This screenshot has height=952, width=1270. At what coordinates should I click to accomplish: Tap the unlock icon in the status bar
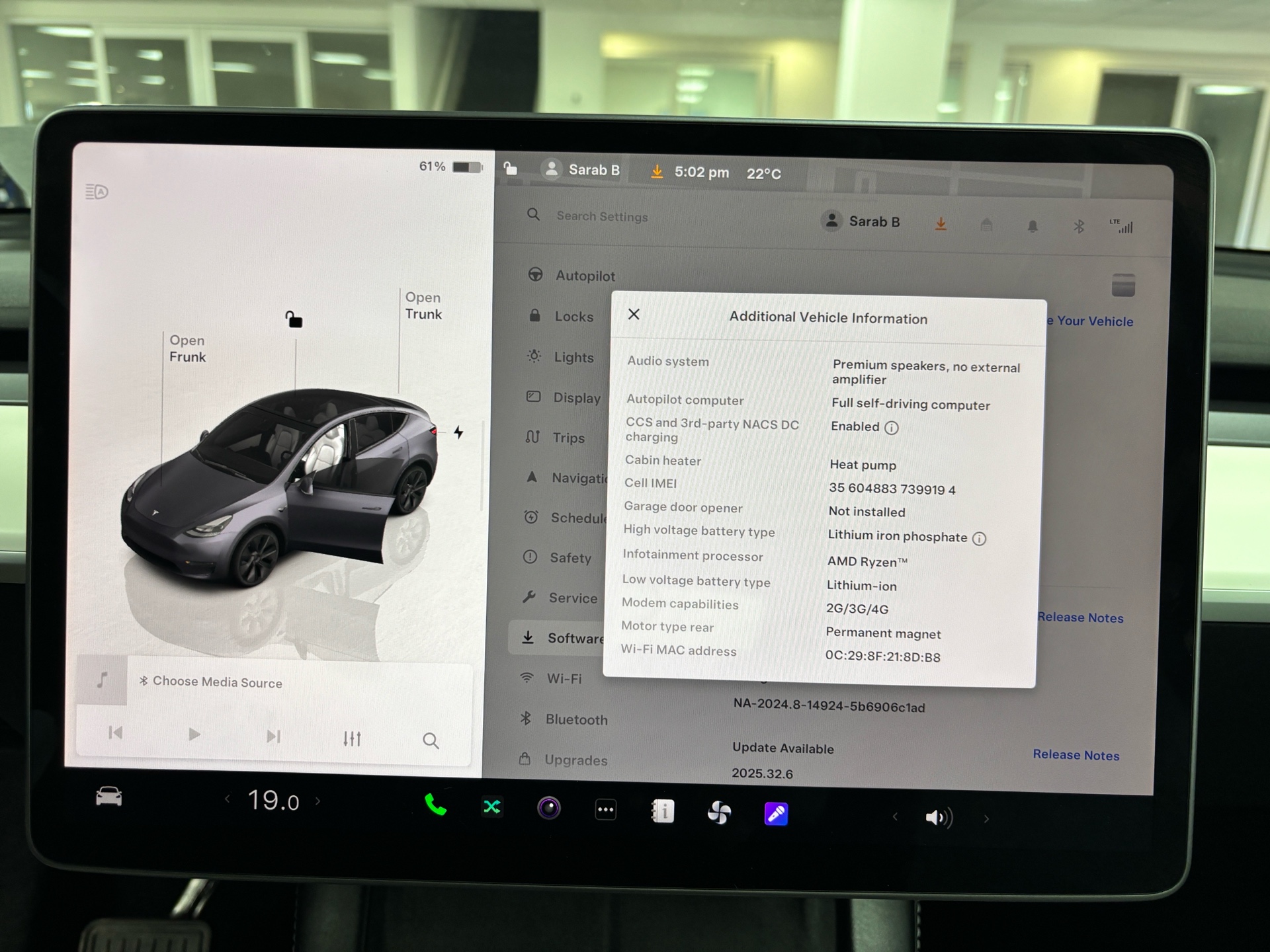tap(510, 168)
